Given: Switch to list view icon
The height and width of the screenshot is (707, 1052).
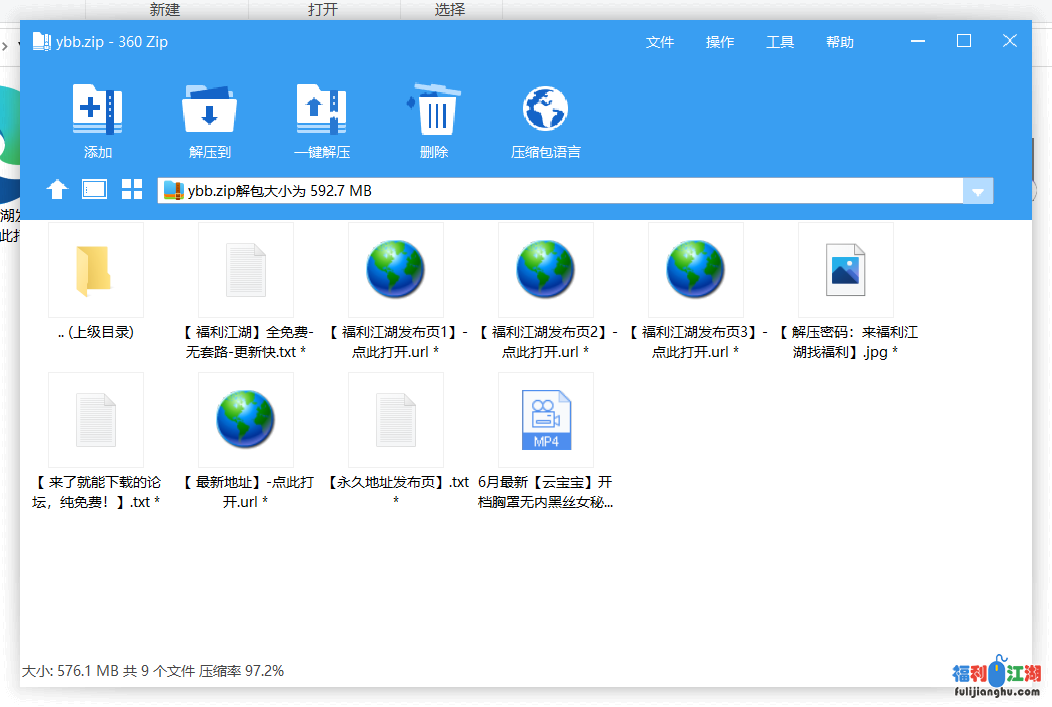Looking at the screenshot, I should [94, 190].
